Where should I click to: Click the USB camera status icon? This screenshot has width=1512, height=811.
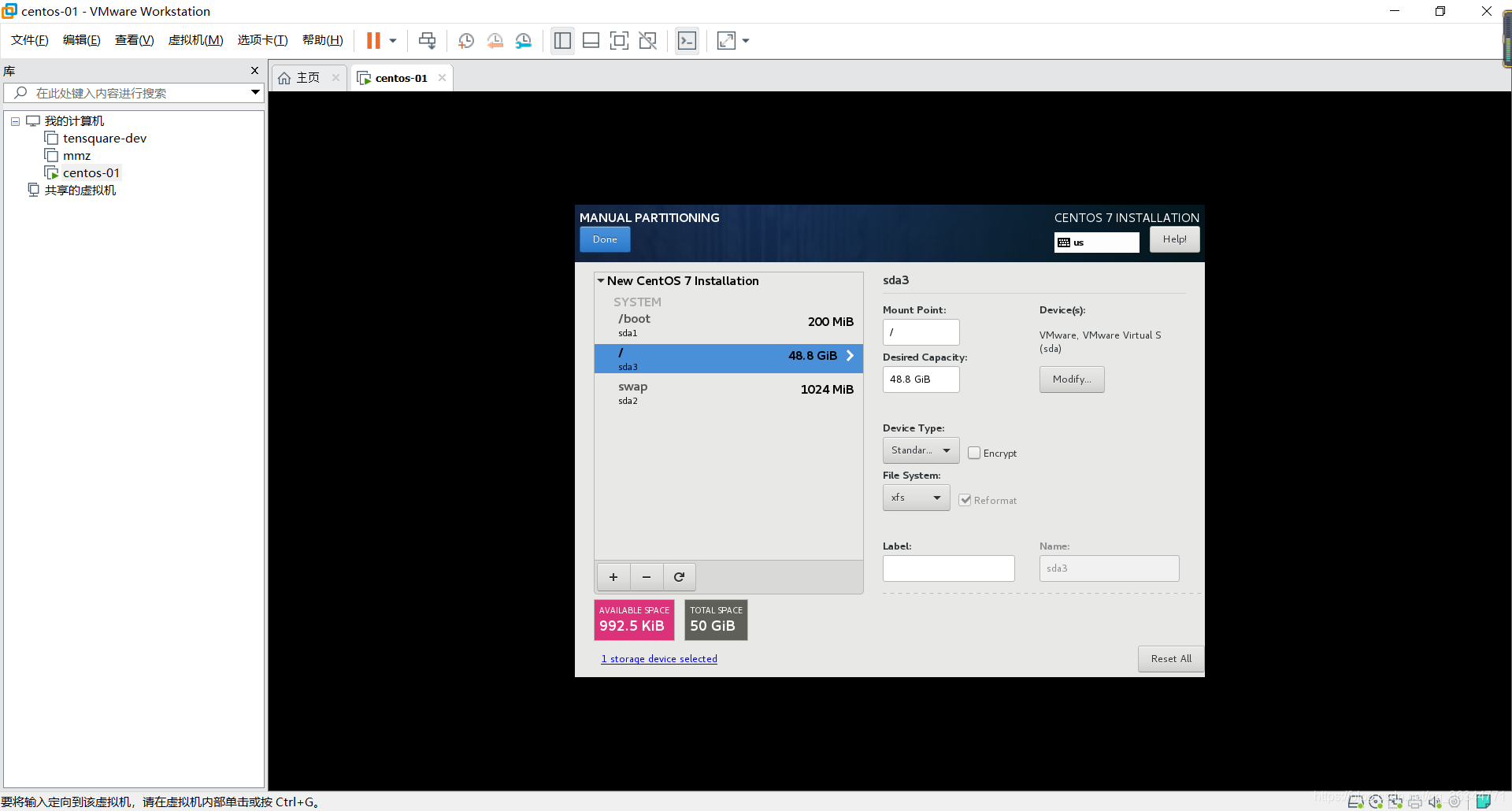click(x=1455, y=802)
